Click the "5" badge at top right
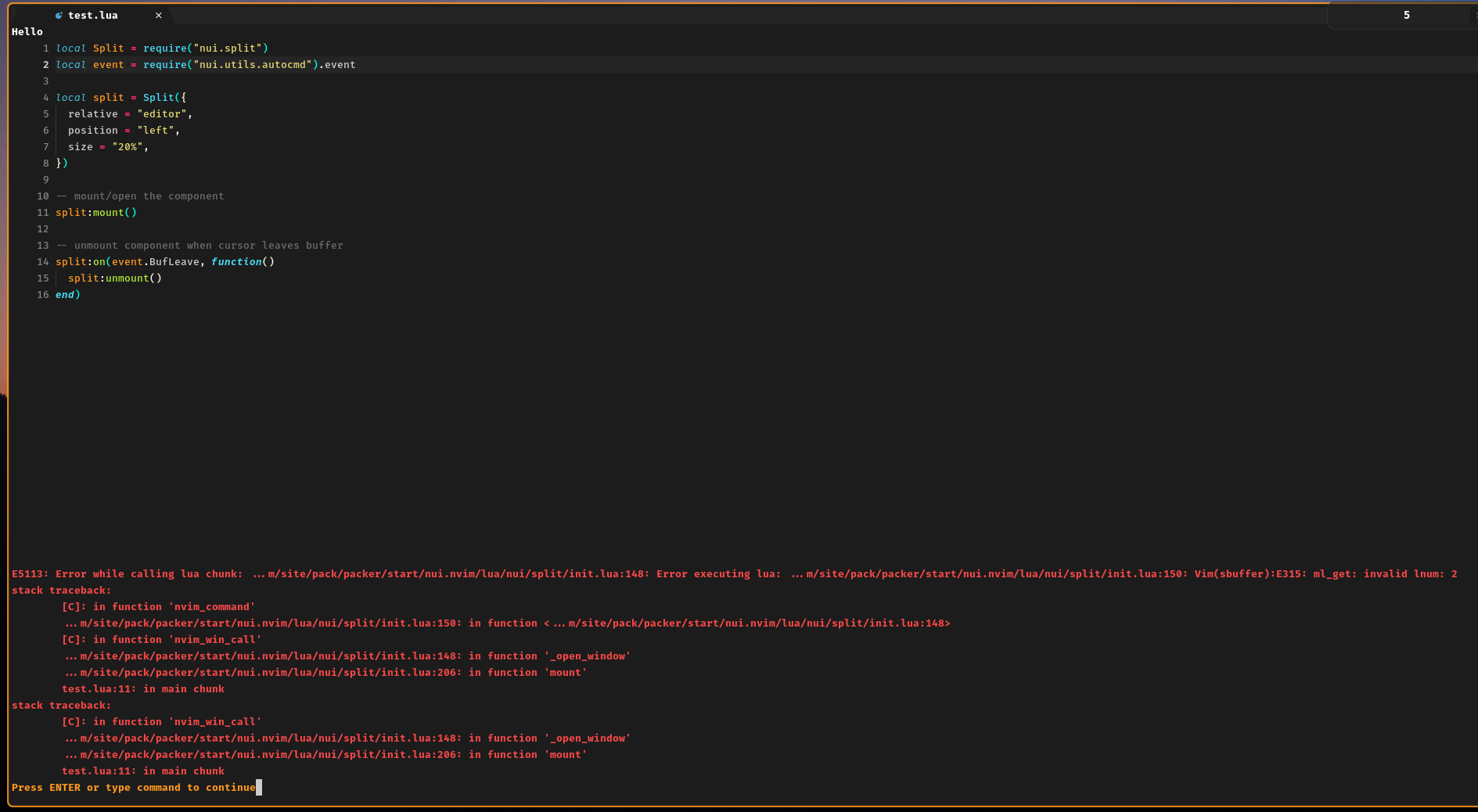 click(1406, 15)
